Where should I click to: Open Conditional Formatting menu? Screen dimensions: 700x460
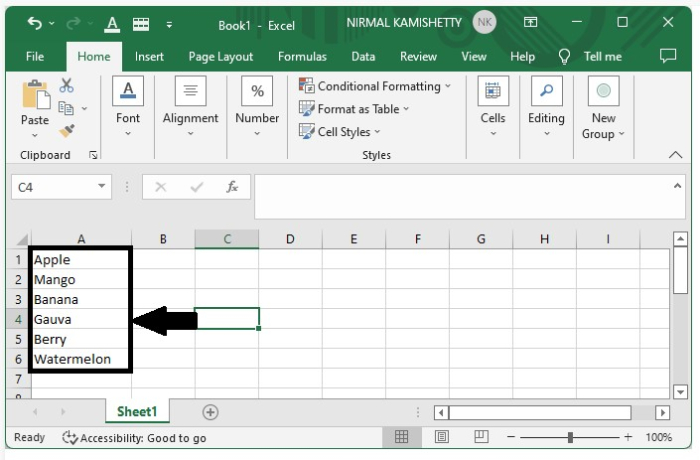tap(375, 86)
